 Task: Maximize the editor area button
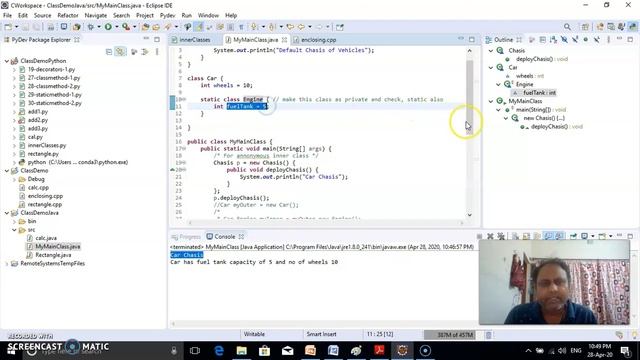(x=472, y=40)
